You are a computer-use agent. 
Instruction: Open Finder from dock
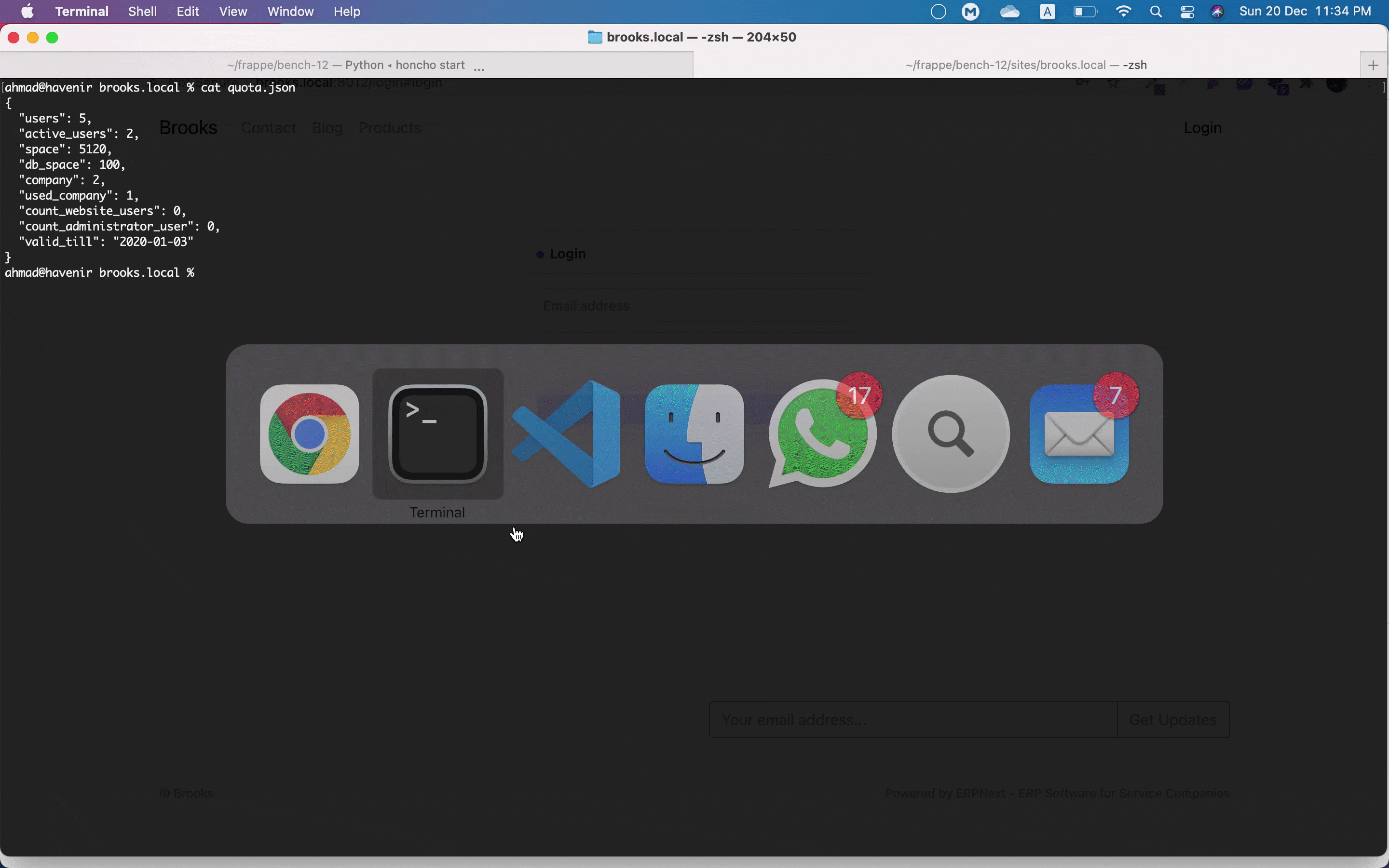[x=695, y=434]
